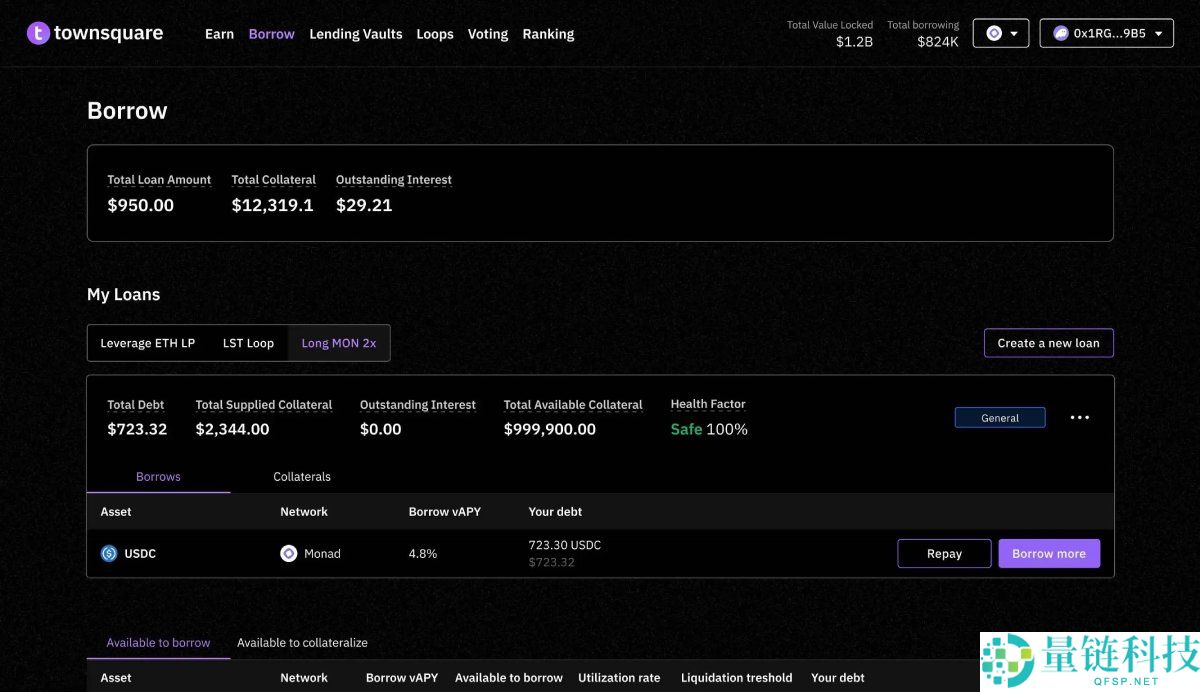Open the Ranking page

(x=548, y=34)
